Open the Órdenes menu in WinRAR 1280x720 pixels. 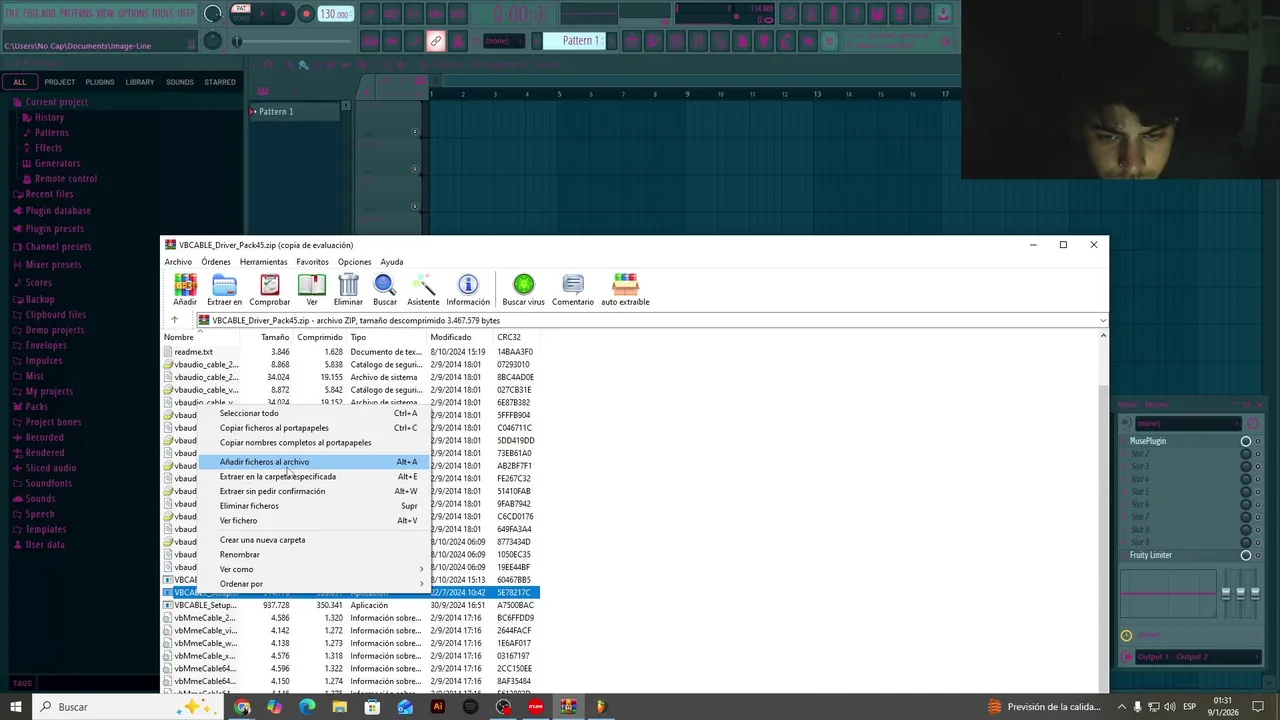click(x=215, y=262)
